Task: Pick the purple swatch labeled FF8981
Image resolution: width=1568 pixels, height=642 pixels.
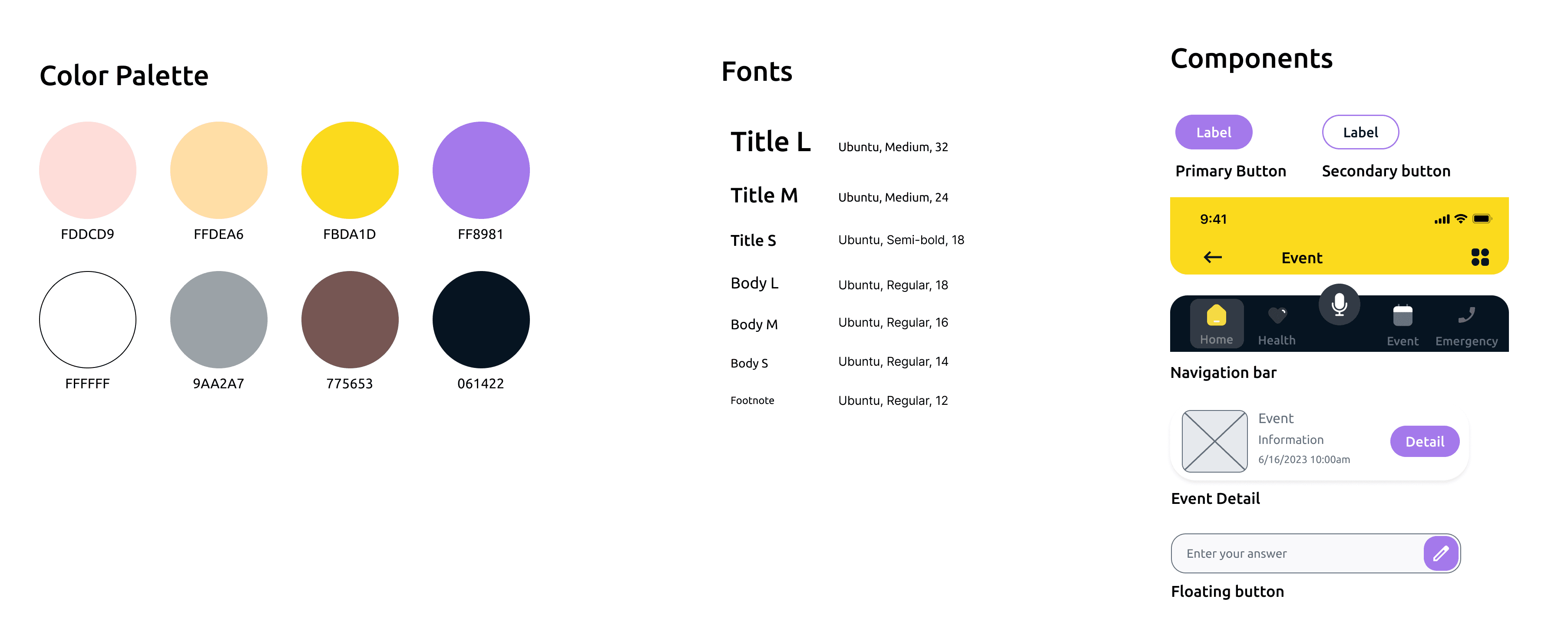Action: click(x=481, y=170)
